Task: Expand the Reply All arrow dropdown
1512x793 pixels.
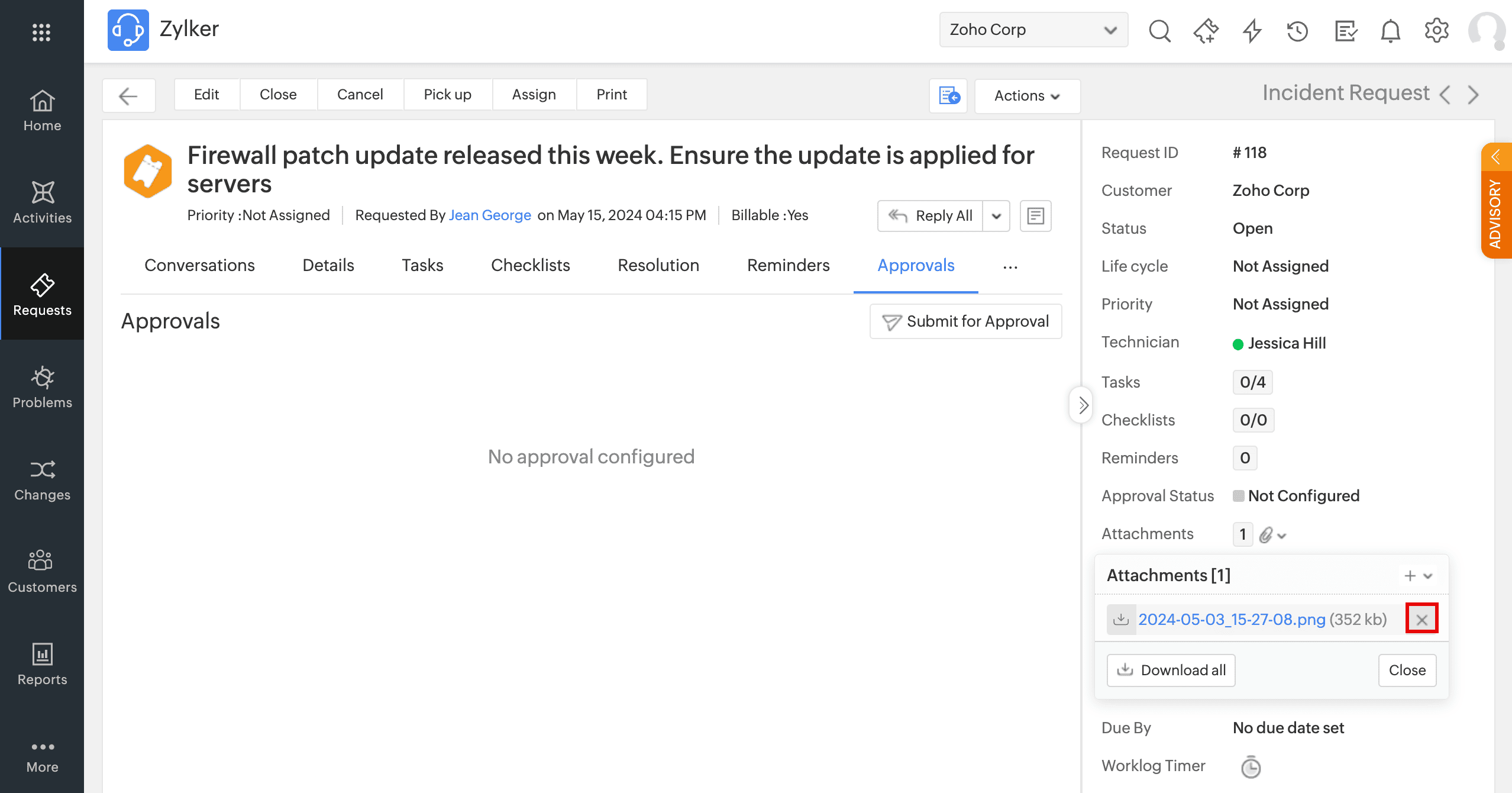Action: (996, 216)
